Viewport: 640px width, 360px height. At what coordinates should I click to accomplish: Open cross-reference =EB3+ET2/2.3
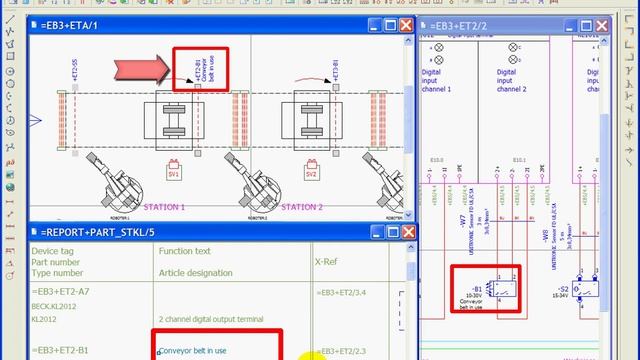(341, 351)
